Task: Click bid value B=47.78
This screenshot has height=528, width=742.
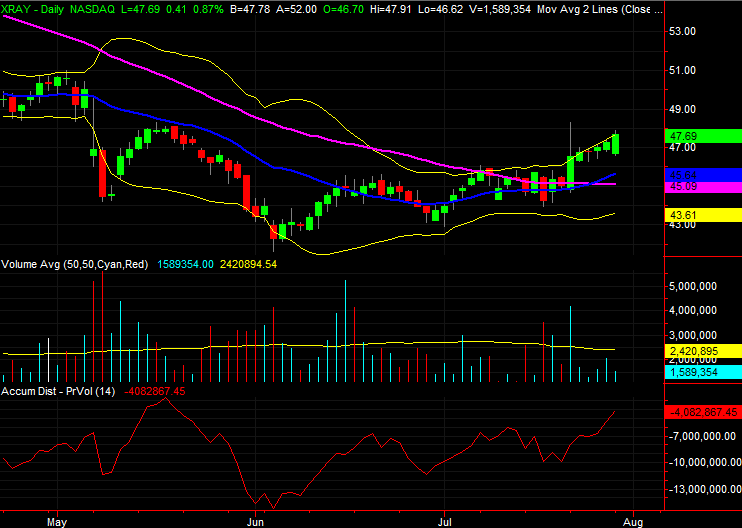Action: pyautogui.click(x=252, y=9)
